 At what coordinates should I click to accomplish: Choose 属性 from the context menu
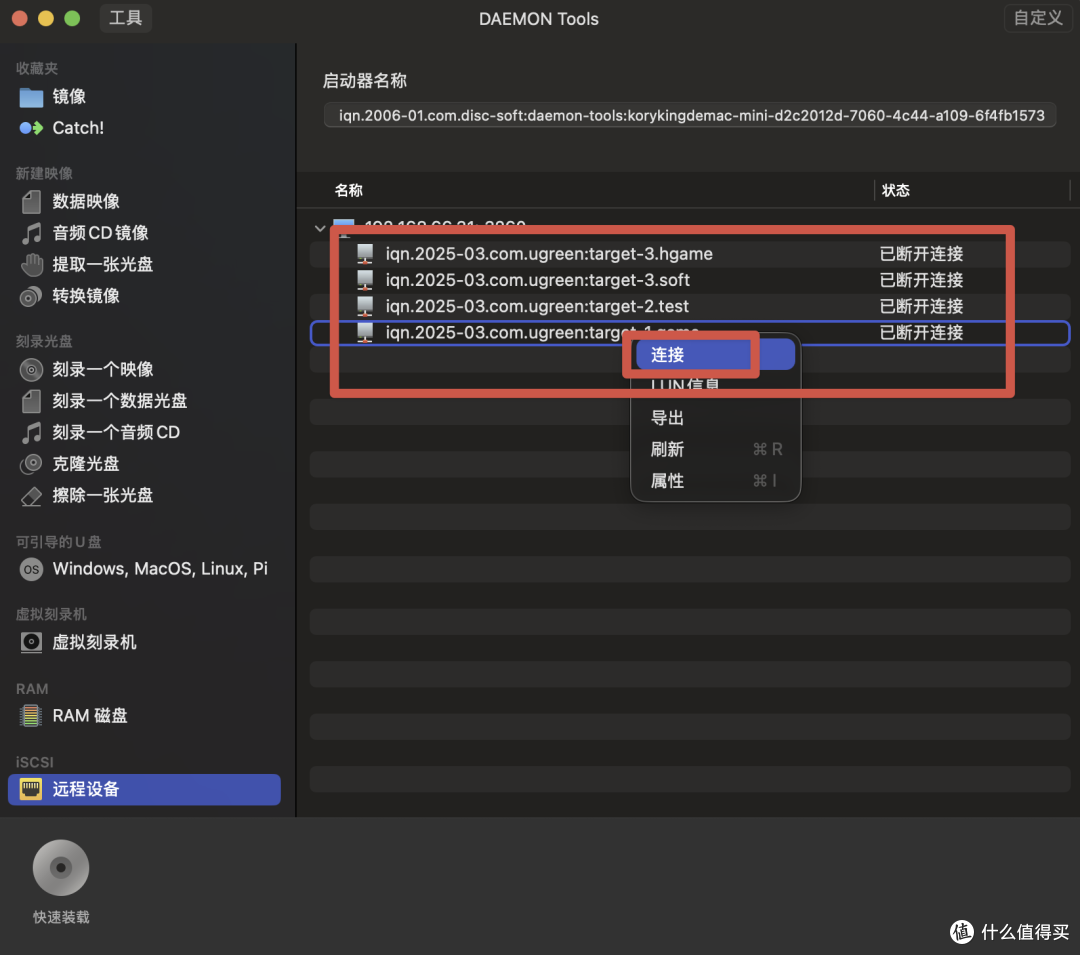click(715, 481)
